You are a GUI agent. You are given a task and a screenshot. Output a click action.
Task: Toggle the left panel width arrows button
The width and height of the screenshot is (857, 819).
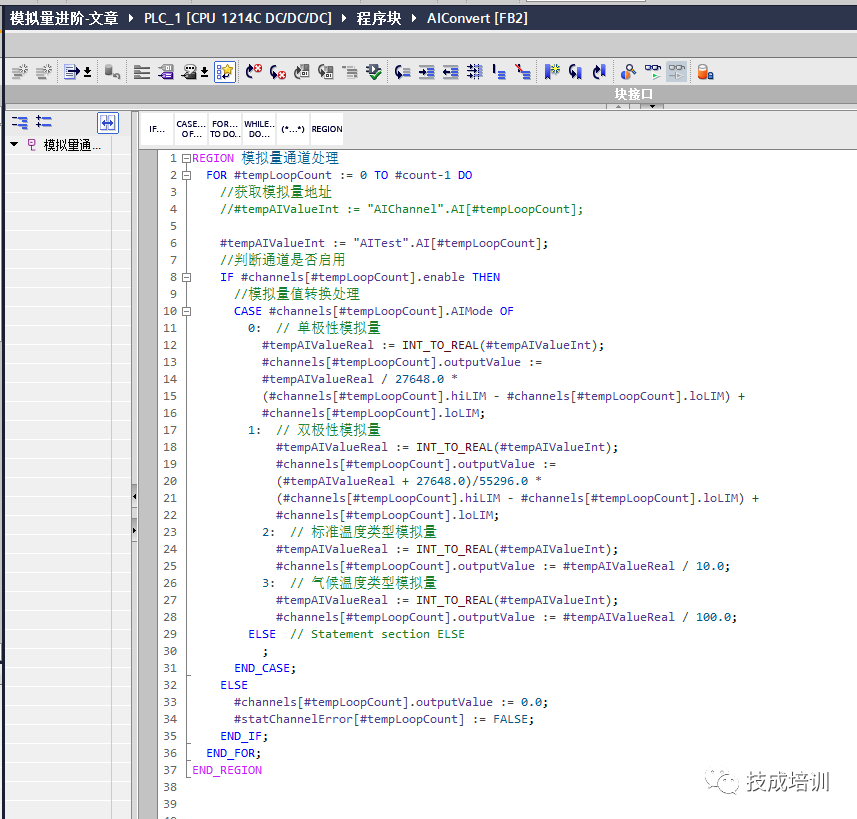pyautogui.click(x=108, y=122)
